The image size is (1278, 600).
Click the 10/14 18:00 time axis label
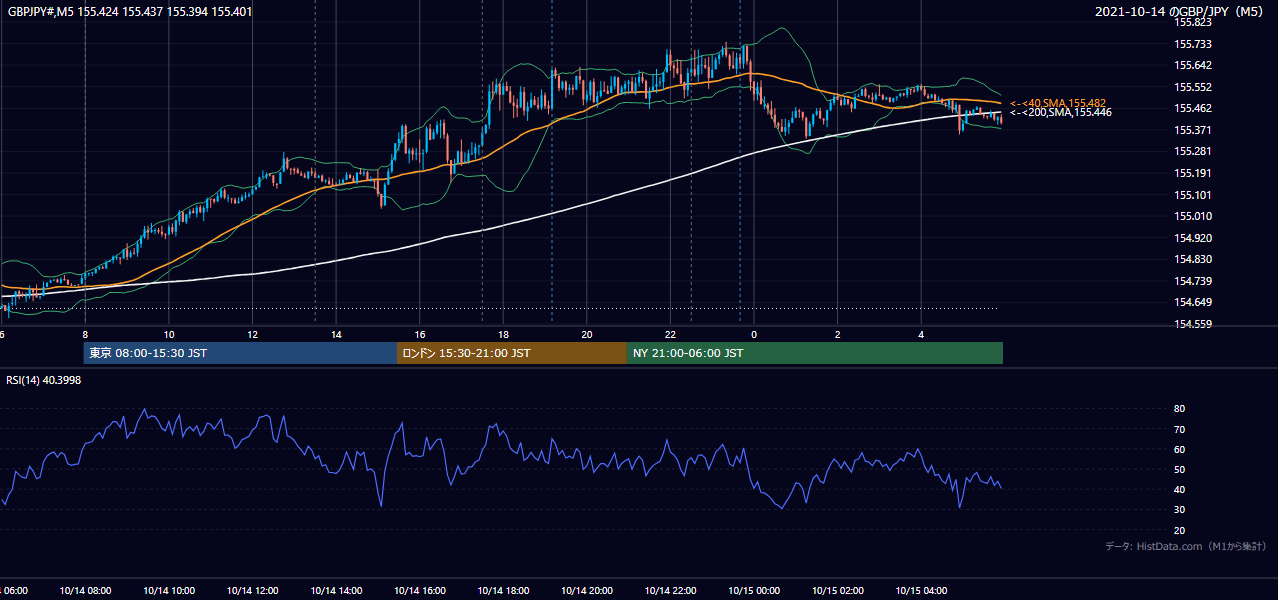coord(503,591)
